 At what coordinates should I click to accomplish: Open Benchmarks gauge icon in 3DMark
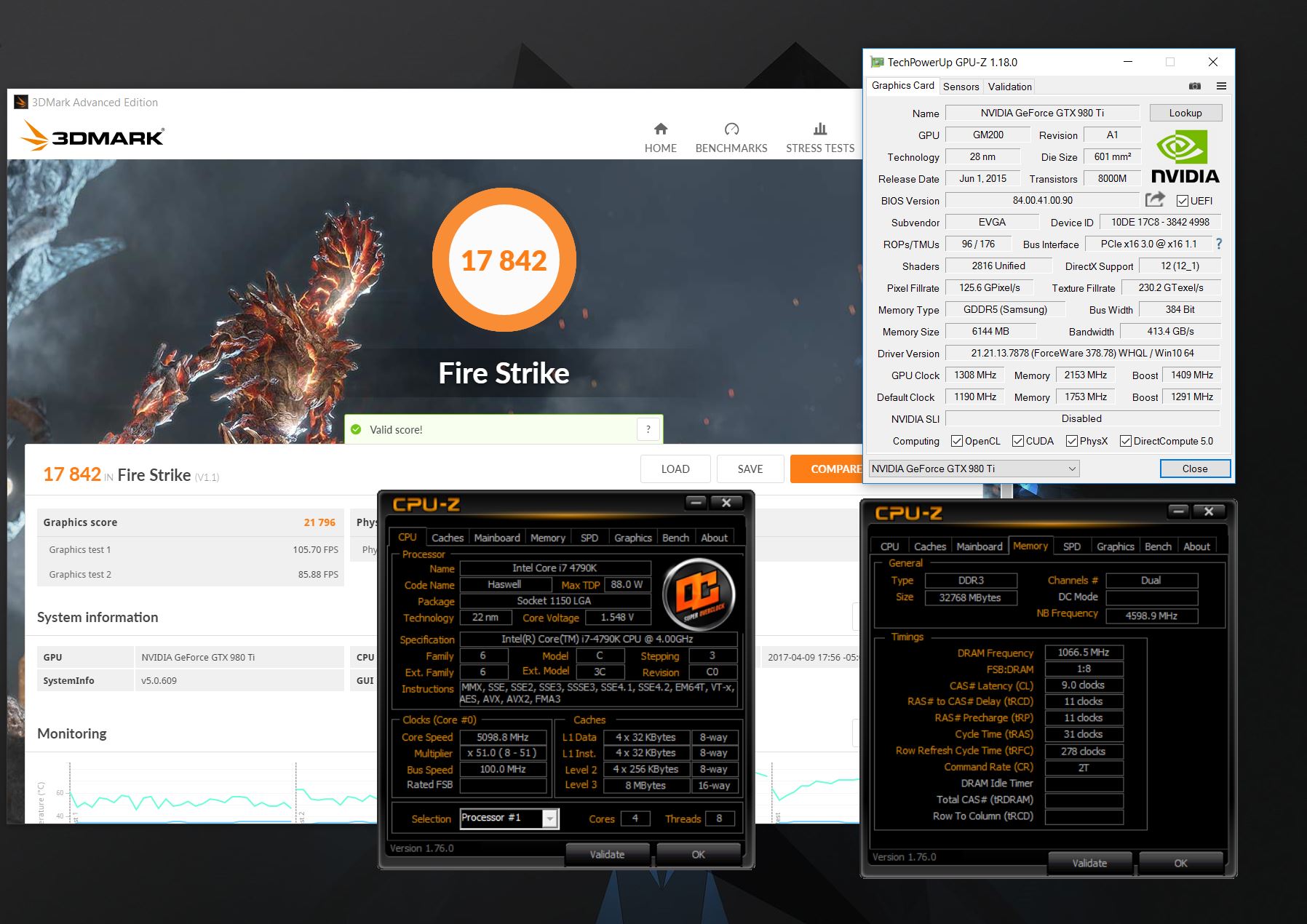tap(731, 129)
